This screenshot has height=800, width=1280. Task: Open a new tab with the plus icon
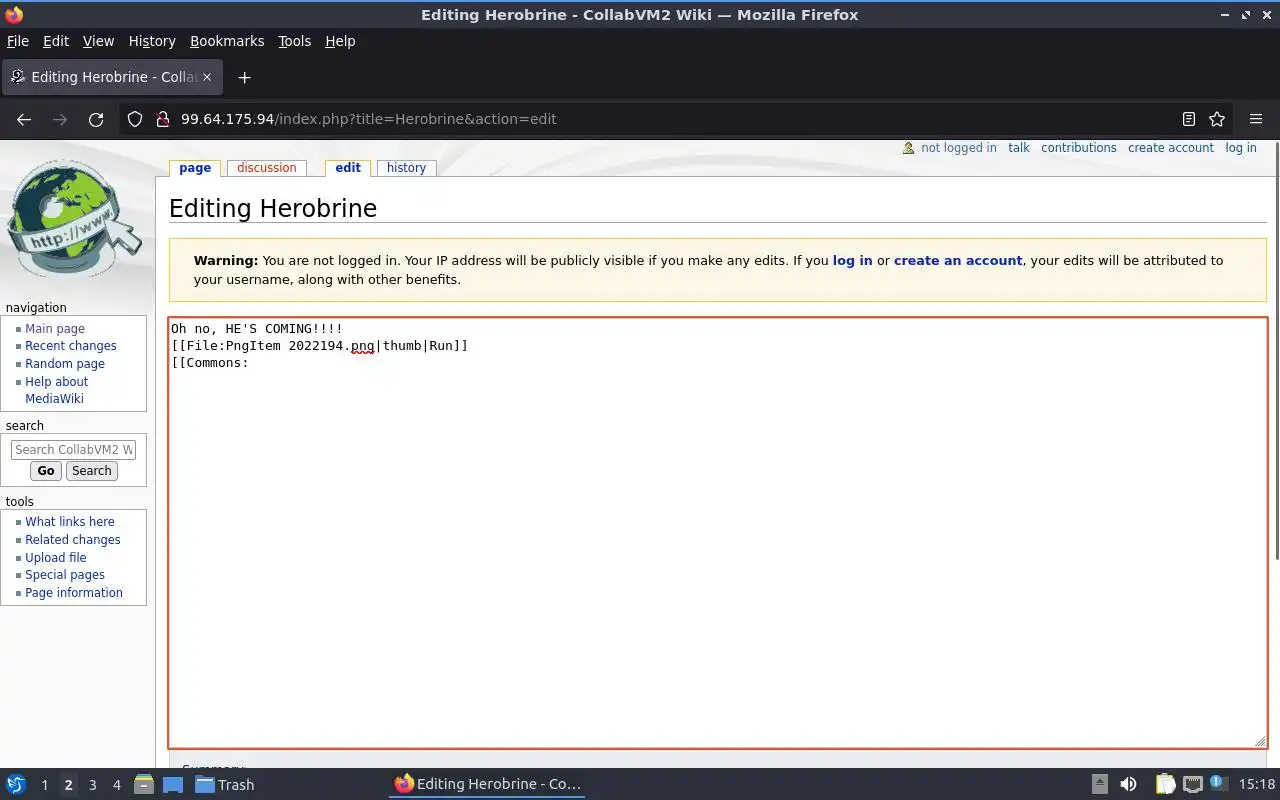click(244, 77)
